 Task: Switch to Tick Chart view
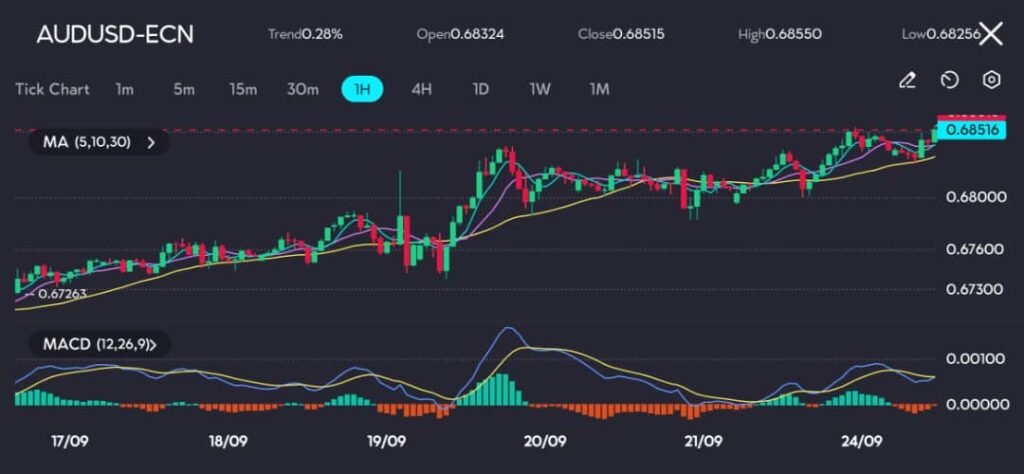click(x=52, y=89)
